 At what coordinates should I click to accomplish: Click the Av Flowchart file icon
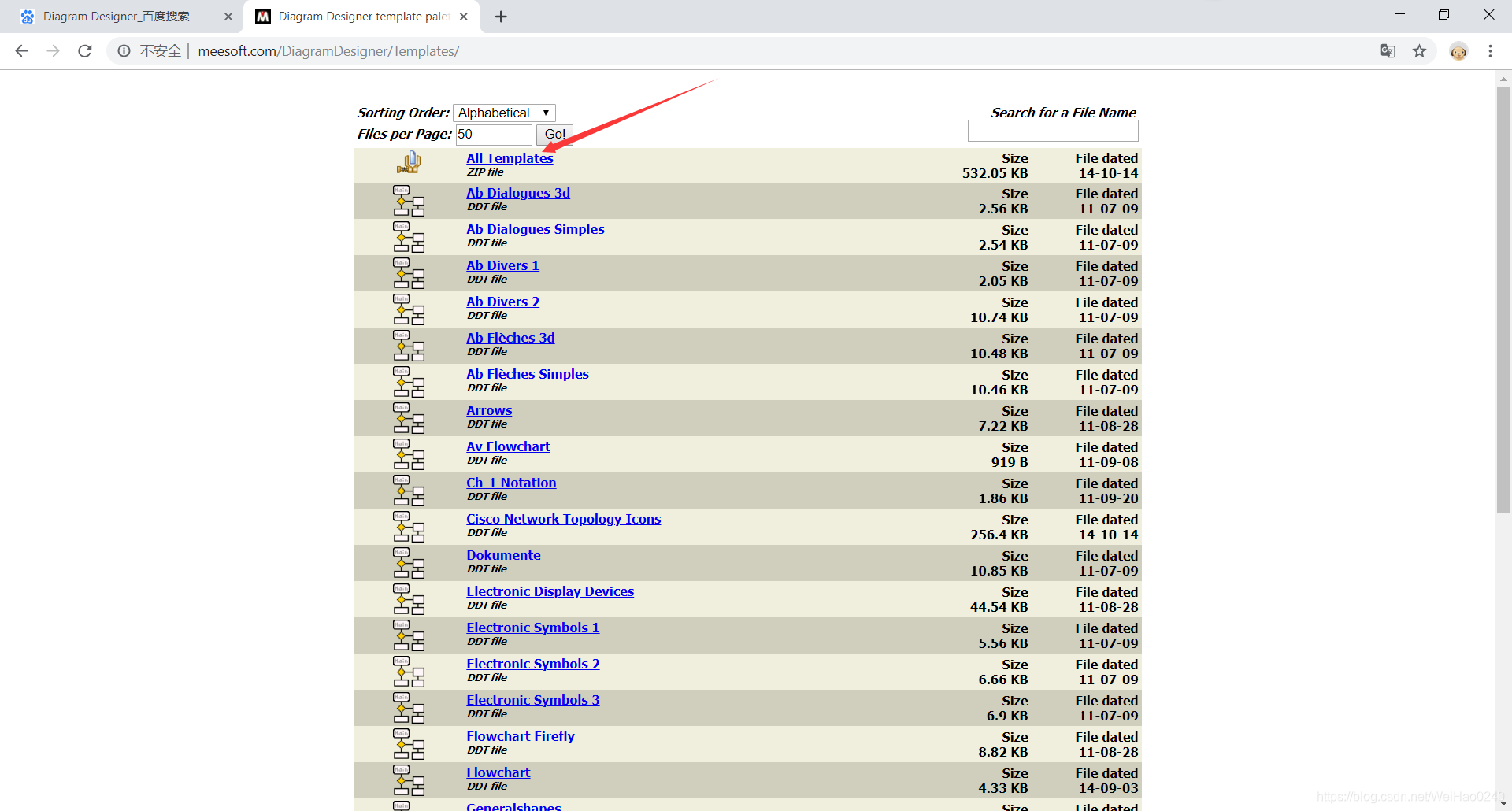pyautogui.click(x=409, y=454)
